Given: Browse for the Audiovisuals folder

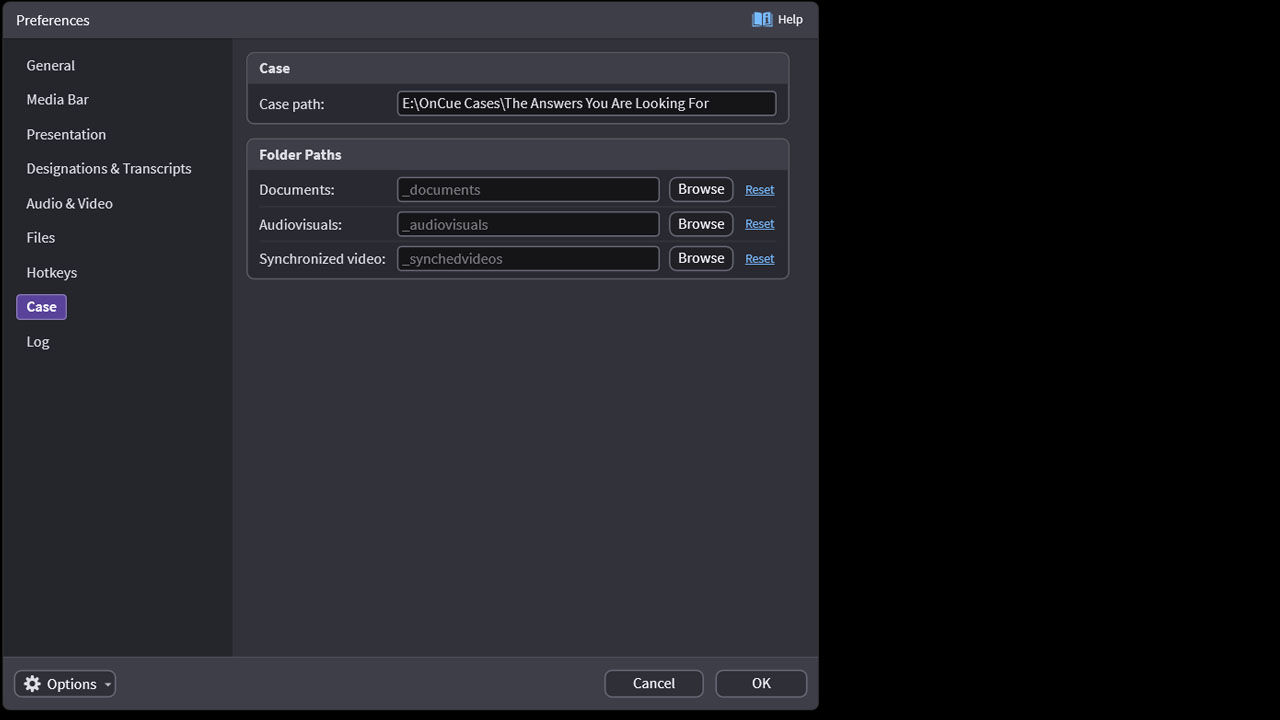Looking at the screenshot, I should tap(701, 224).
